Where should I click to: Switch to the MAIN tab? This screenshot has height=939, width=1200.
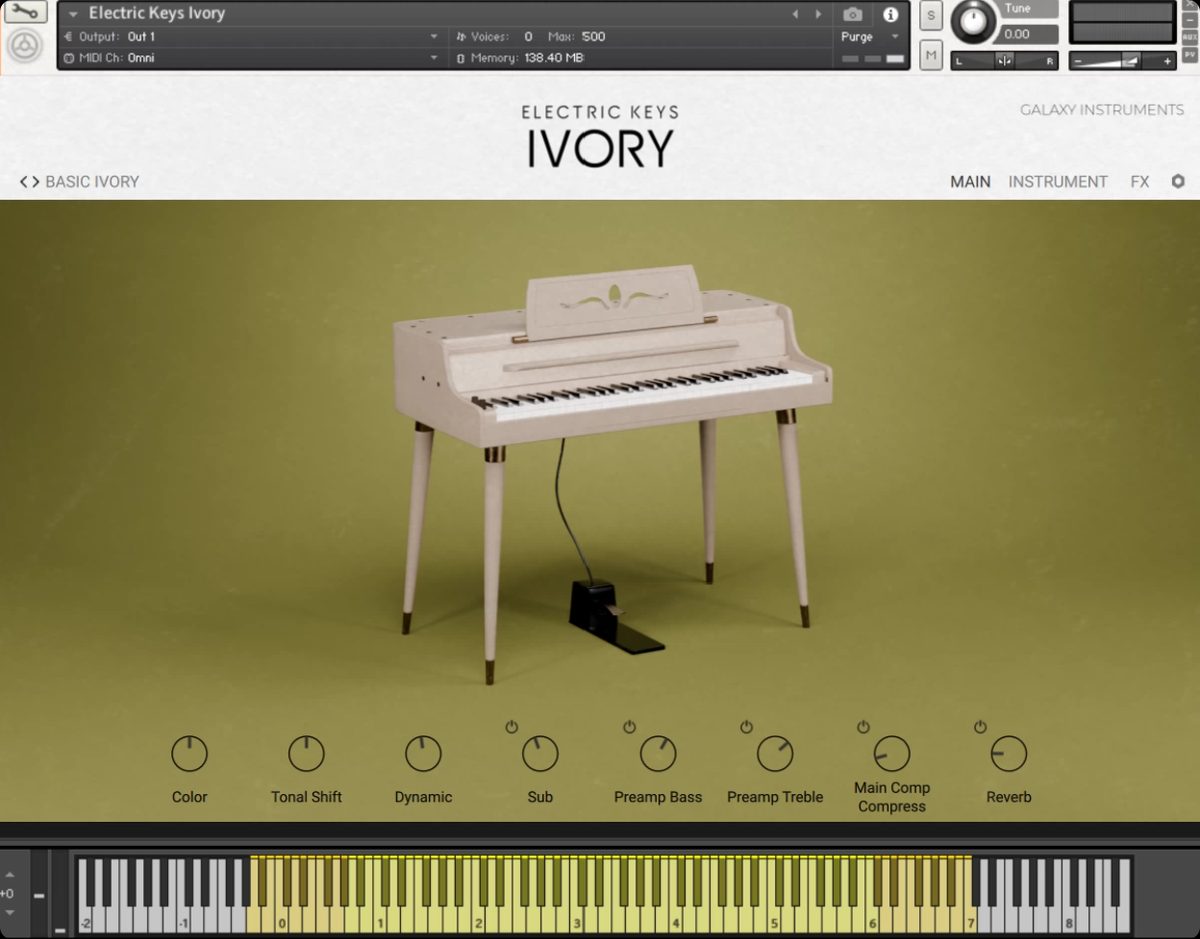coord(970,182)
